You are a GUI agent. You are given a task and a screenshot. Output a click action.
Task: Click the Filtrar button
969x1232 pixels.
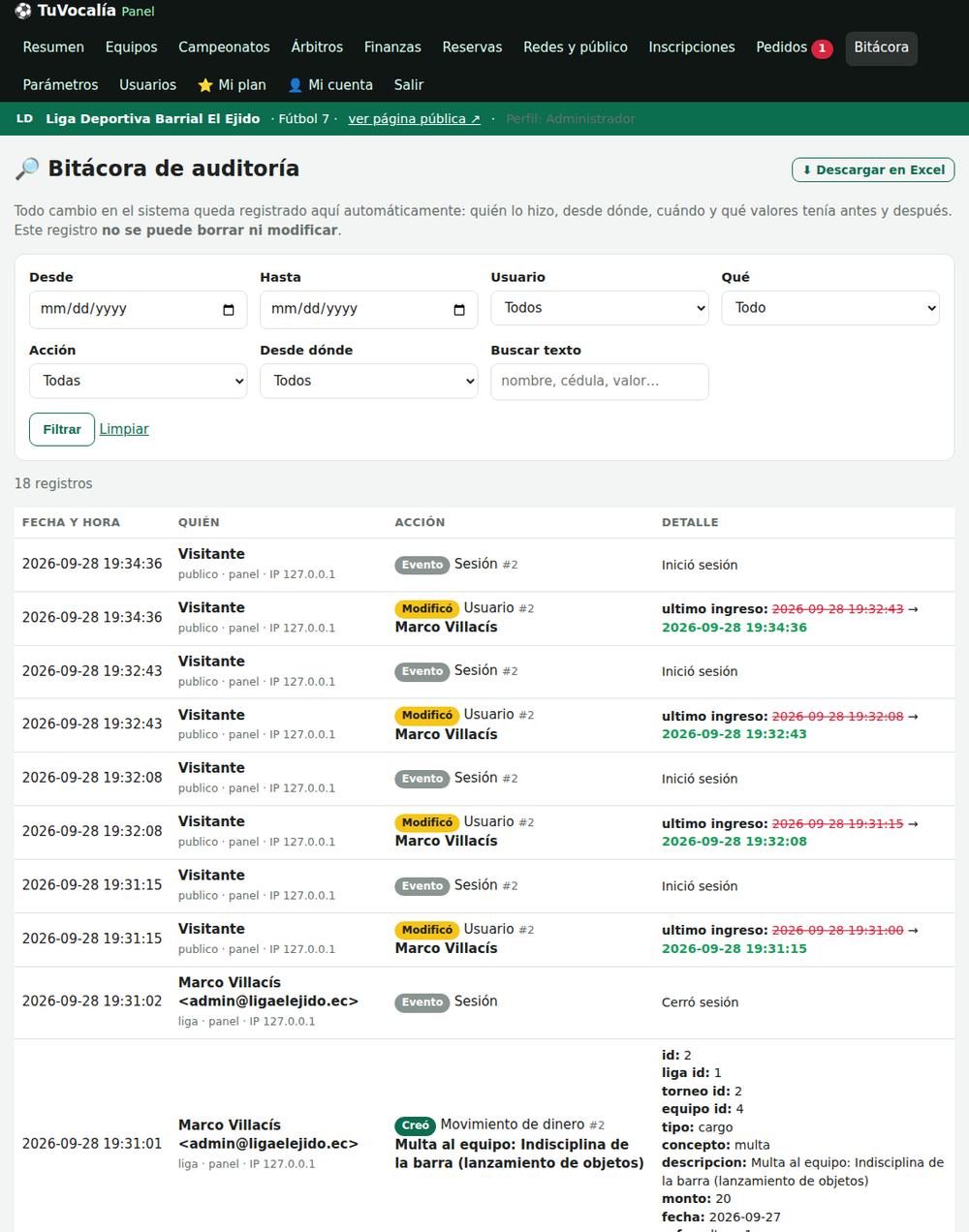62,429
